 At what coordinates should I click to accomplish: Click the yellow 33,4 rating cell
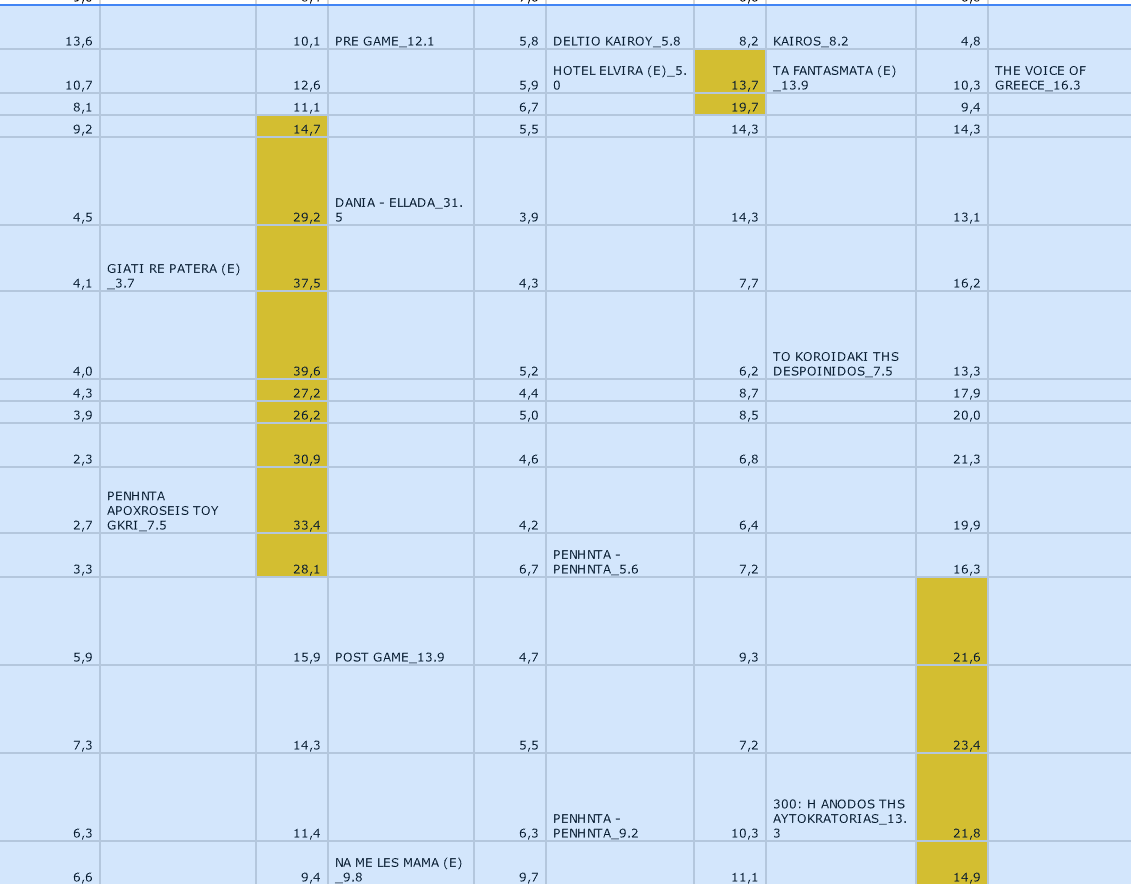pyautogui.click(x=292, y=501)
